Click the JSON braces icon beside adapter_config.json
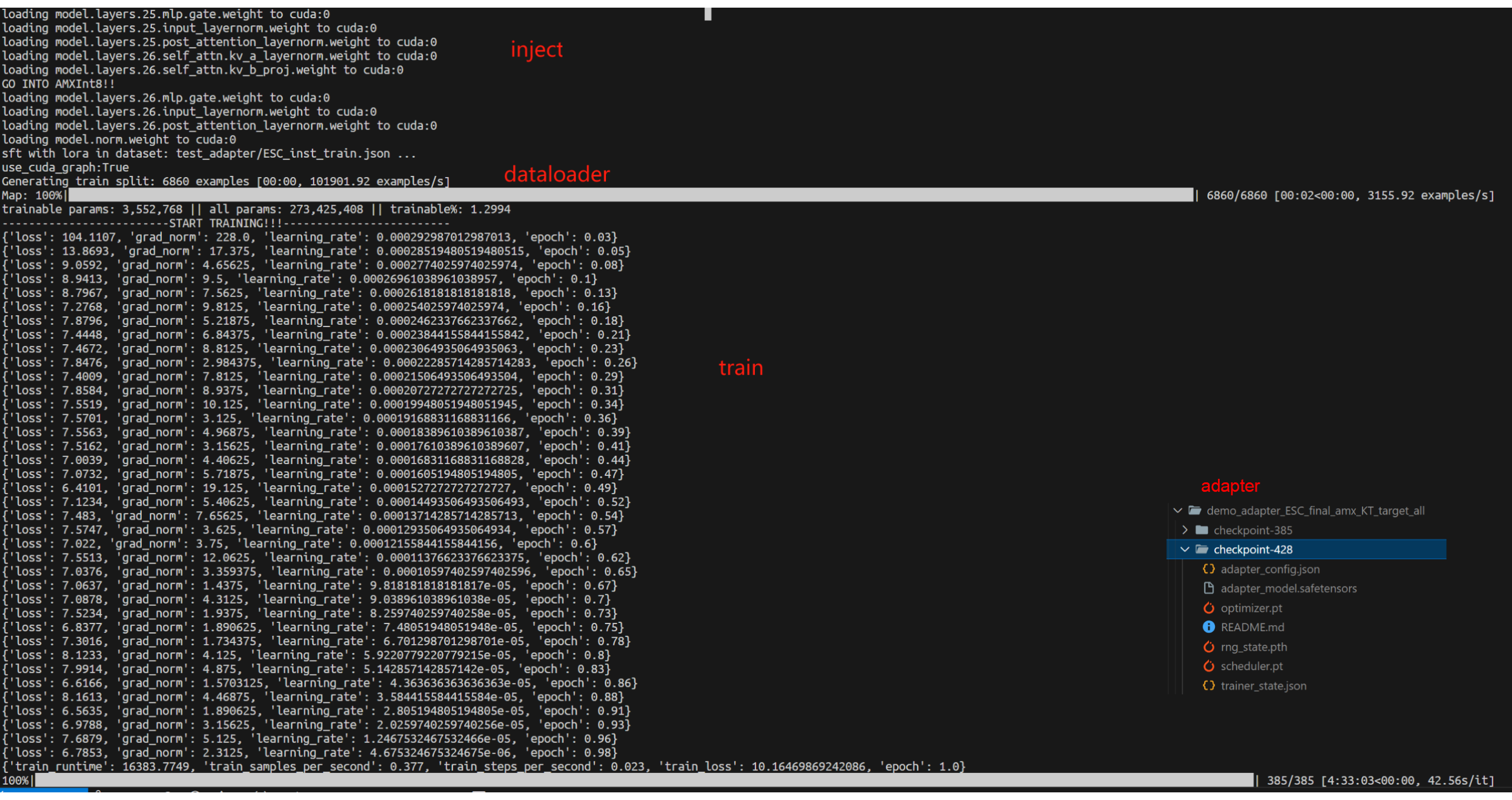The image size is (1512, 800). (1208, 569)
